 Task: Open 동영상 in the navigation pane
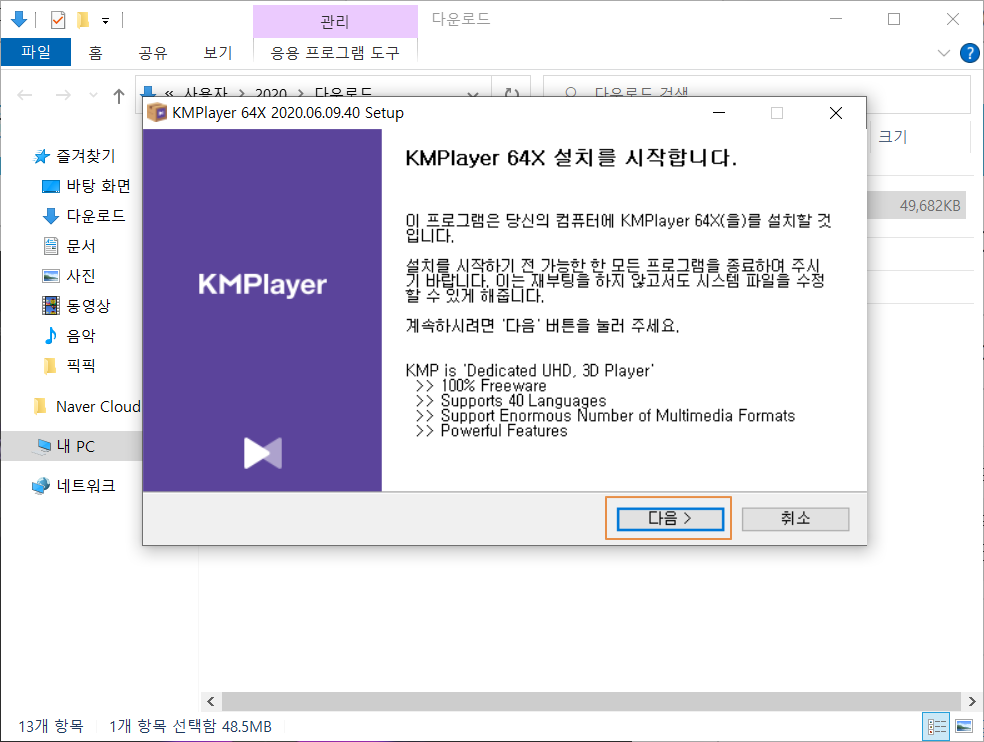point(88,306)
